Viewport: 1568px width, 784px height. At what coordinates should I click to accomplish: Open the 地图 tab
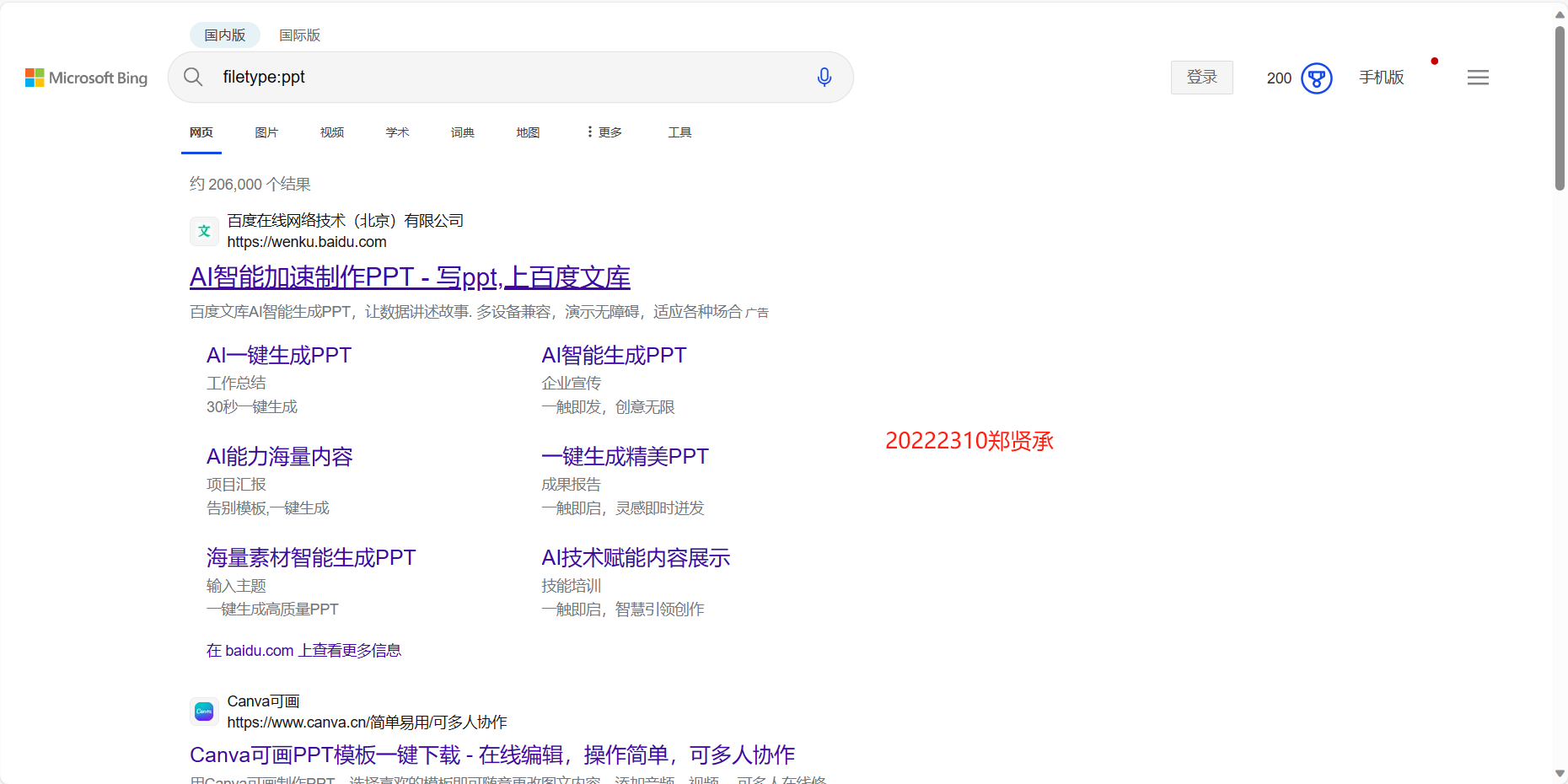528,132
